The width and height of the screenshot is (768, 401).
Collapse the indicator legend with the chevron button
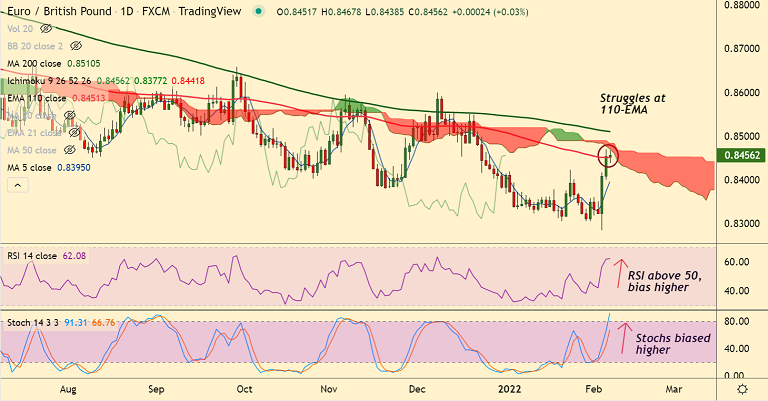(x=18, y=185)
